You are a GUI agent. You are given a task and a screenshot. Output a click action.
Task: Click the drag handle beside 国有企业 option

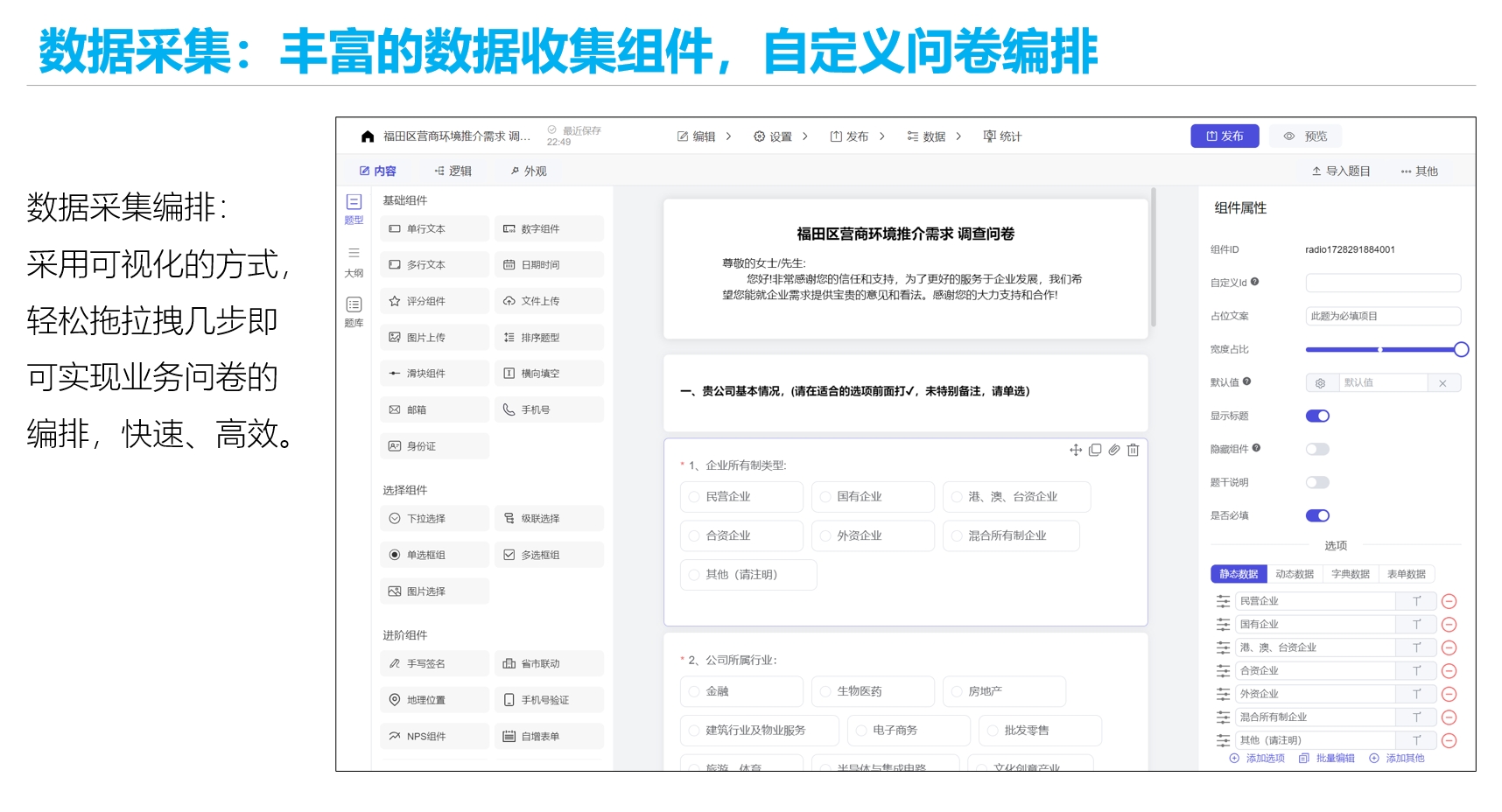[1223, 625]
